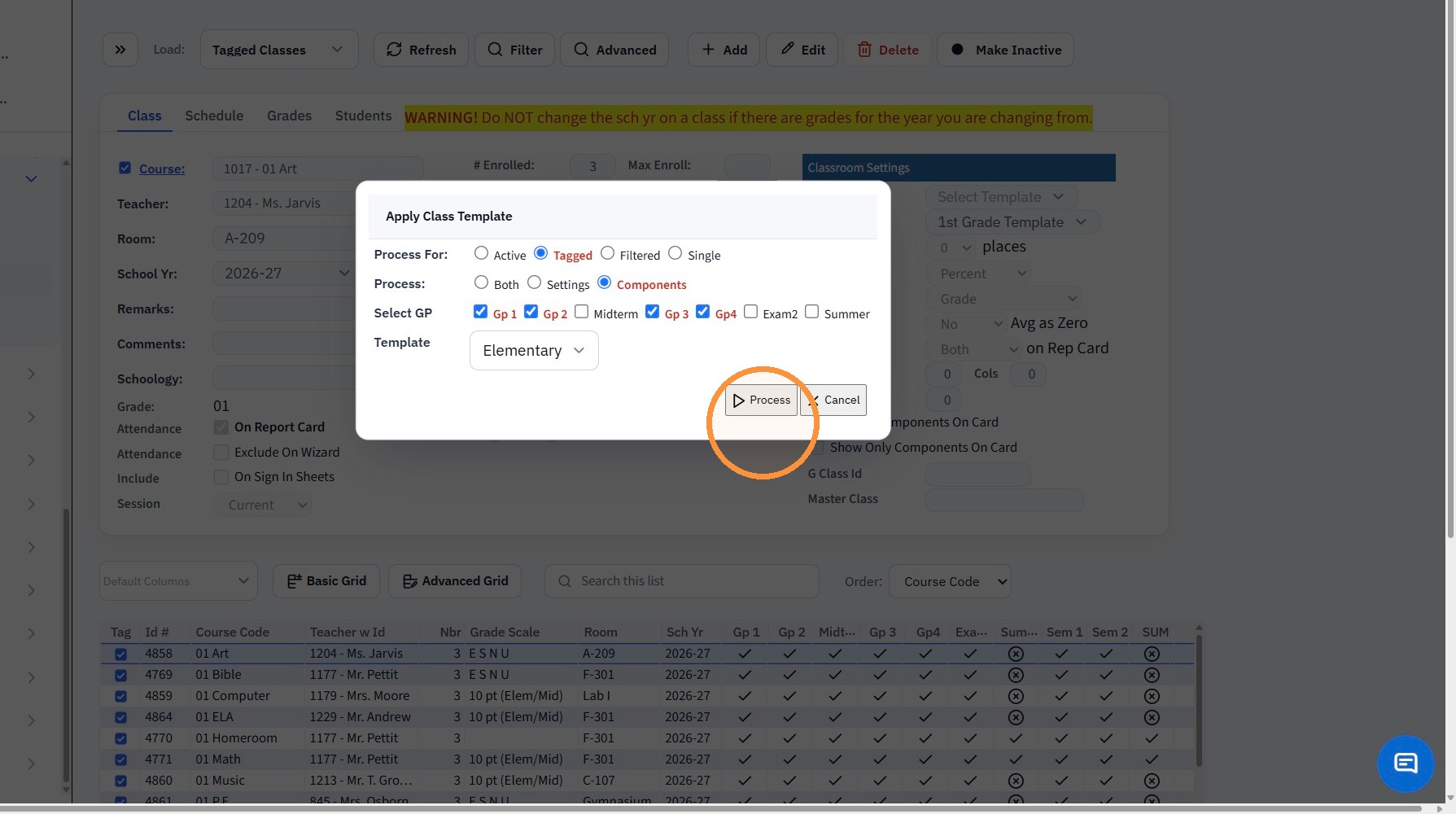Click the Refresh button
Viewport: 1456px width, 814px height.
pyautogui.click(x=421, y=50)
